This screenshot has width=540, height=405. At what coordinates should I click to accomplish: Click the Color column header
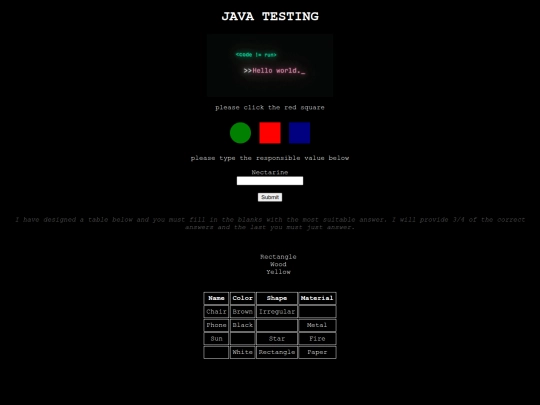click(x=242, y=298)
